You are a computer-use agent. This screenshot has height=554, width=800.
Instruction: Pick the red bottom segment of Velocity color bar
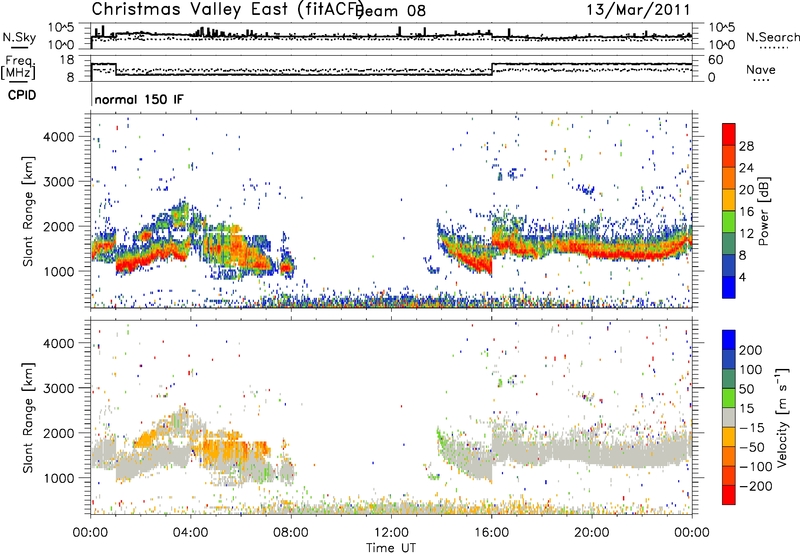coord(729,495)
